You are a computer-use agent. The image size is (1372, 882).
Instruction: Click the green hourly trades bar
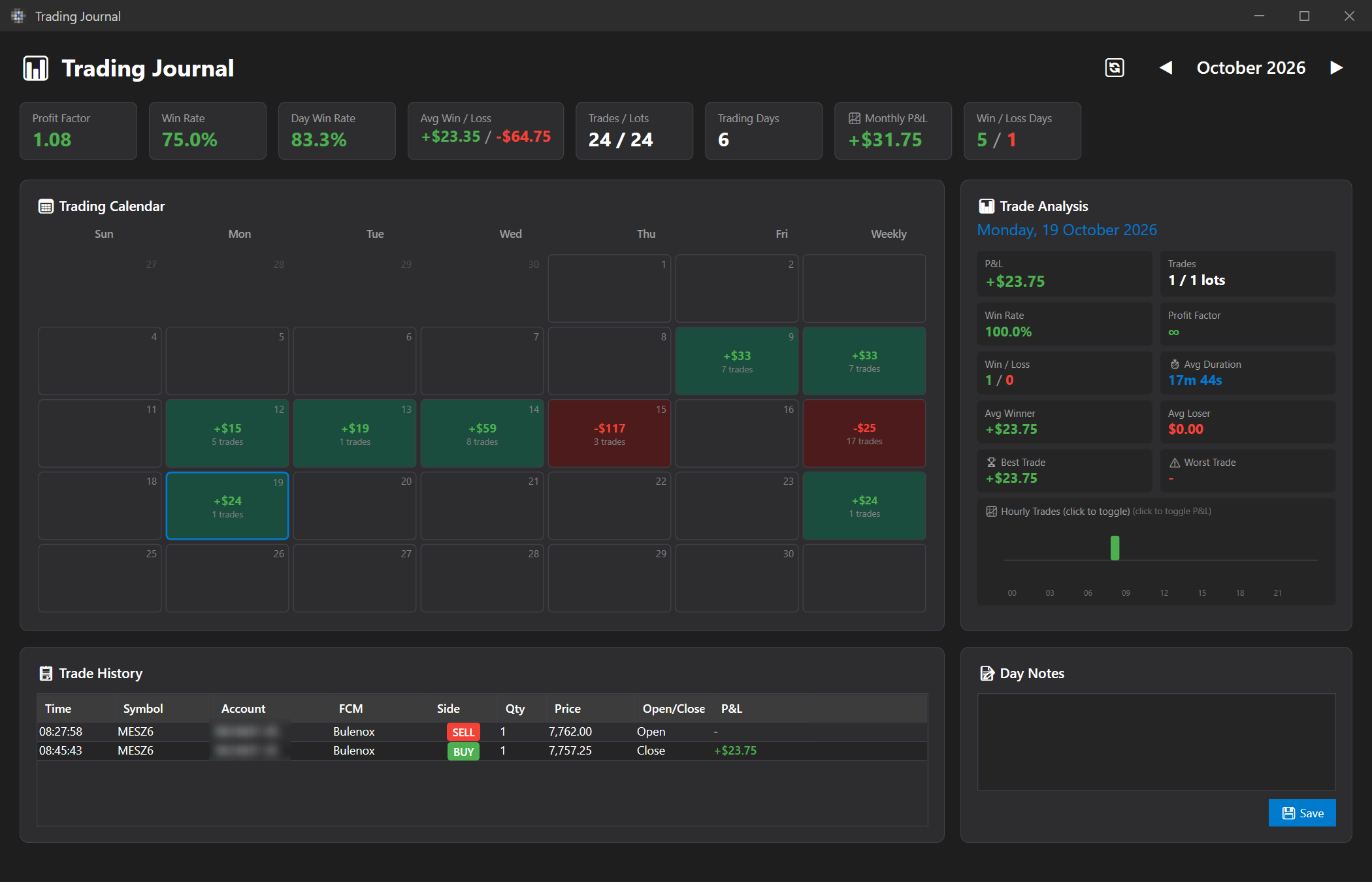click(x=1115, y=547)
